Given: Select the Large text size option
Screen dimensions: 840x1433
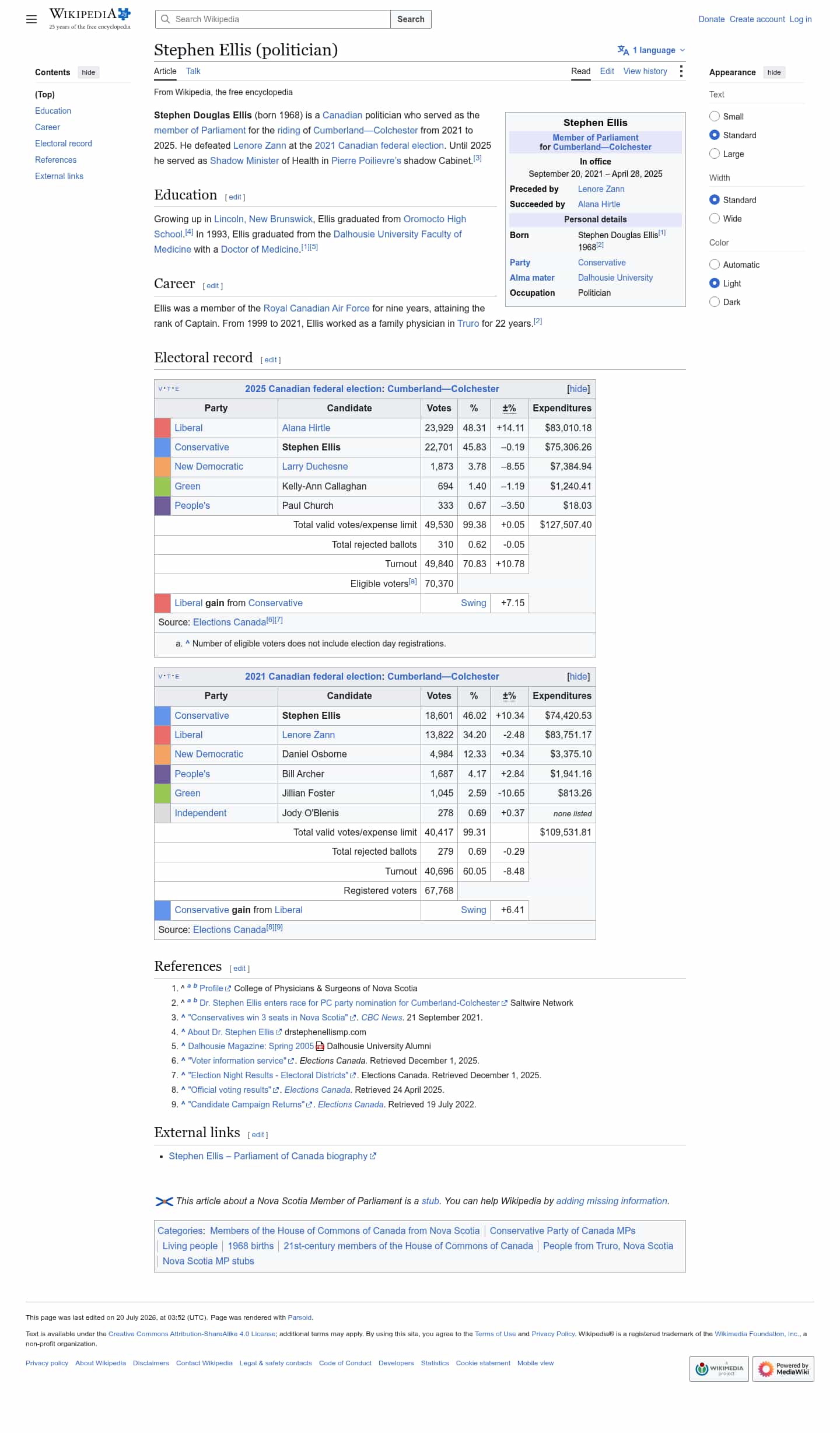Looking at the screenshot, I should (715, 153).
